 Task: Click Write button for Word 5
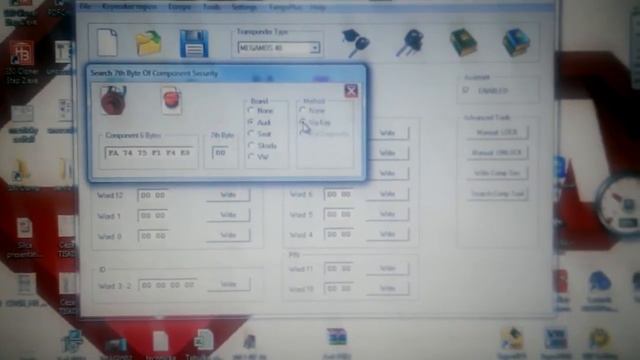[x=387, y=213]
